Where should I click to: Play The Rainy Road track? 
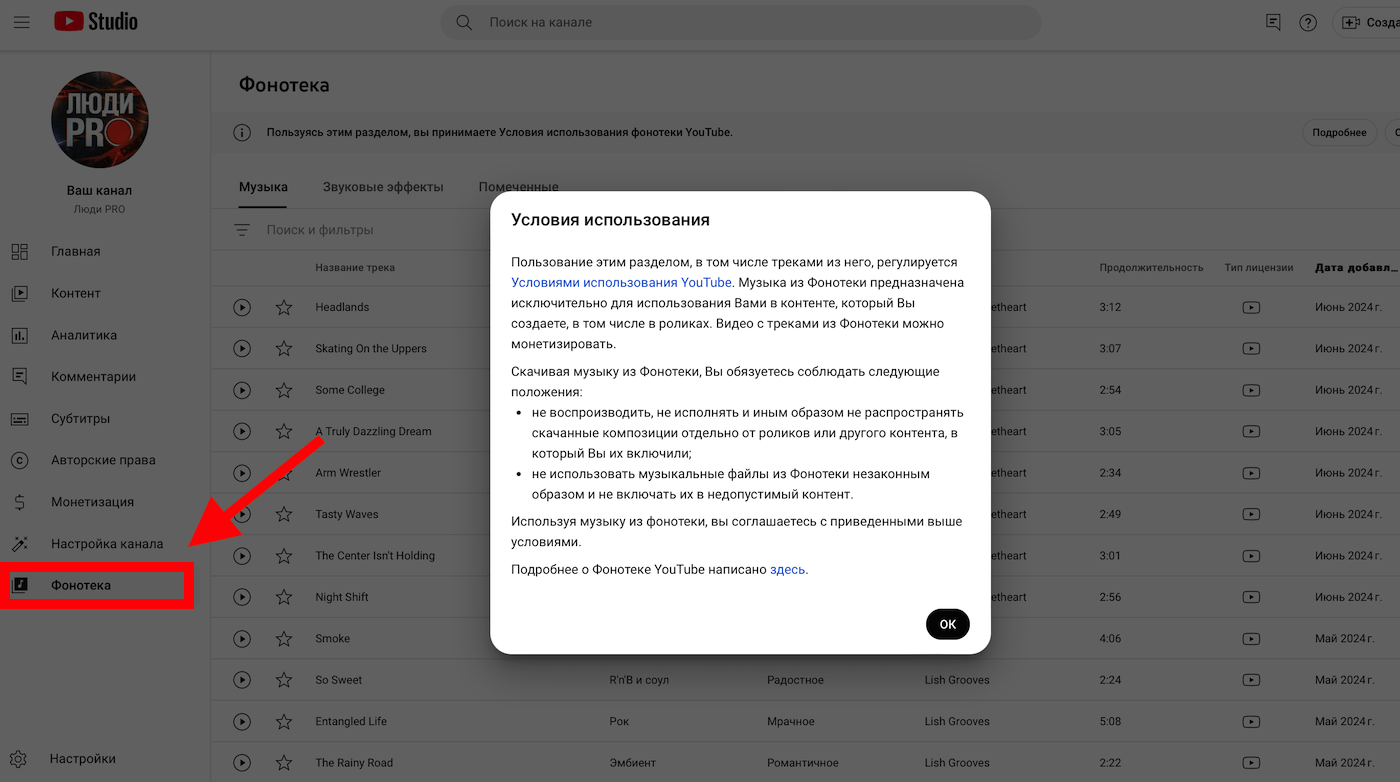click(x=242, y=763)
